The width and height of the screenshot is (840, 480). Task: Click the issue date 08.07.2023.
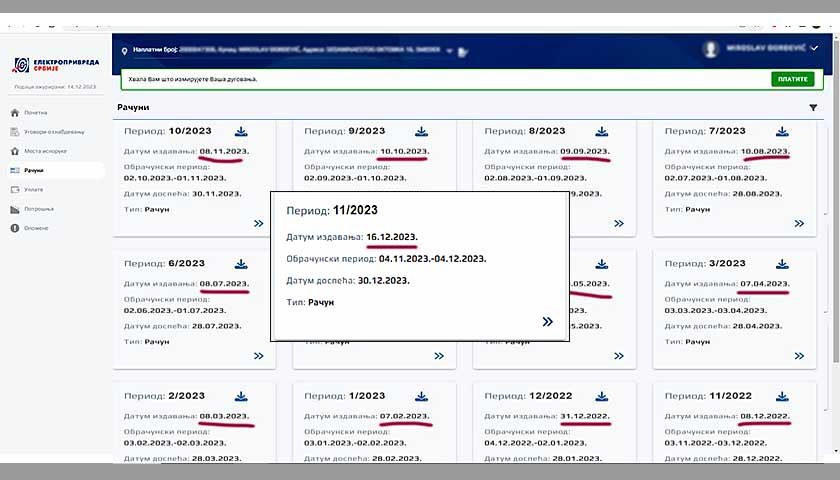pyautogui.click(x=224, y=284)
